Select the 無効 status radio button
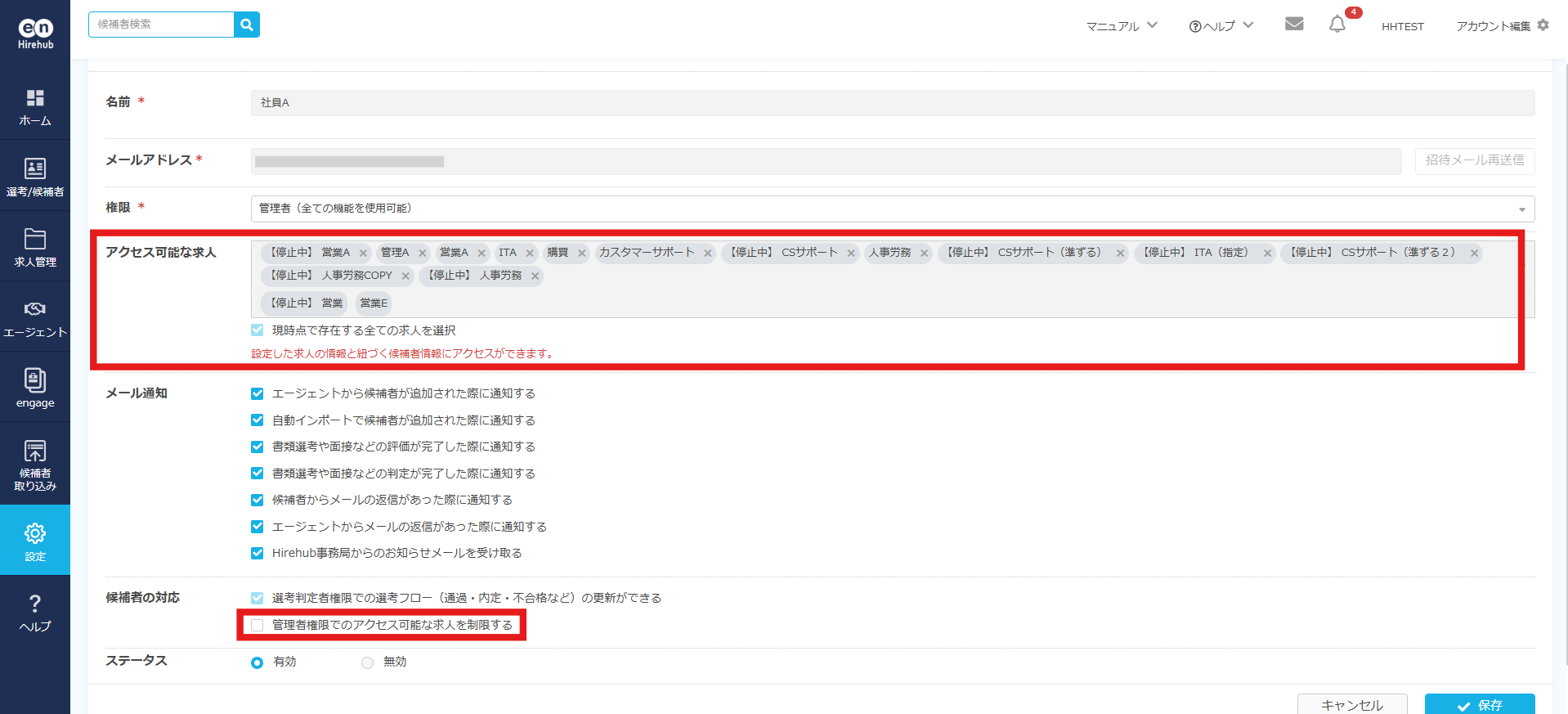 point(368,662)
